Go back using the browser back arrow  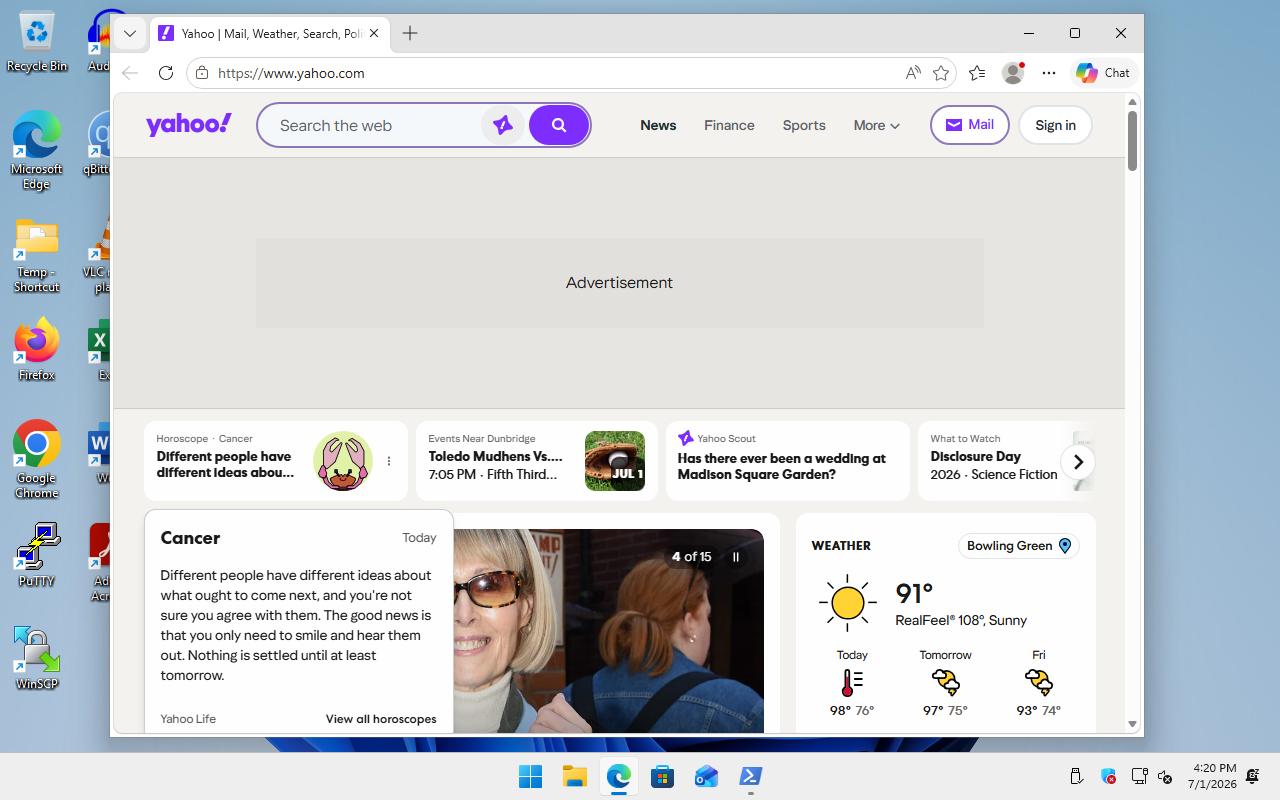click(130, 73)
